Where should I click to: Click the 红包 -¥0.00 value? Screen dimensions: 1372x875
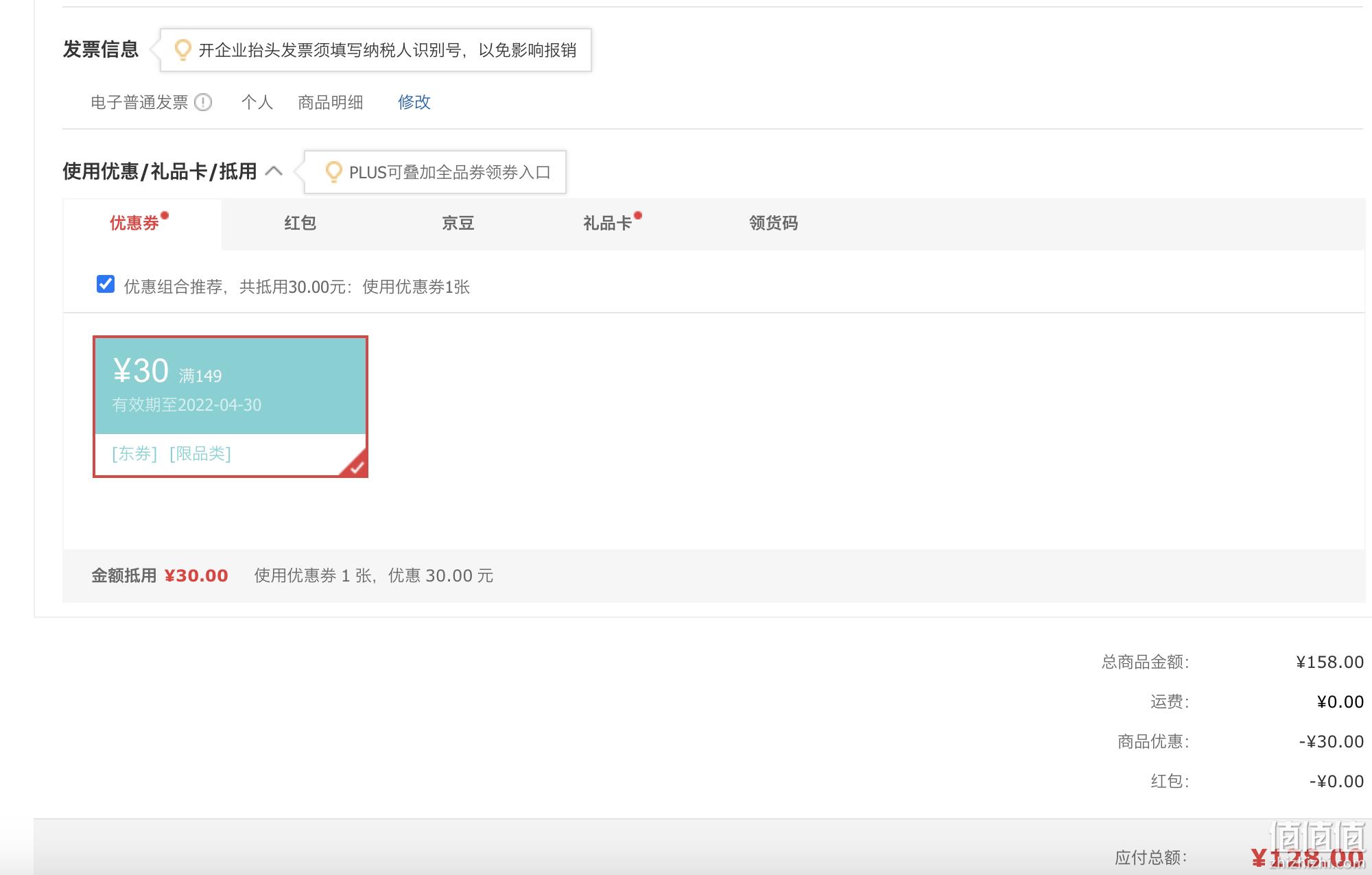[x=1337, y=781]
